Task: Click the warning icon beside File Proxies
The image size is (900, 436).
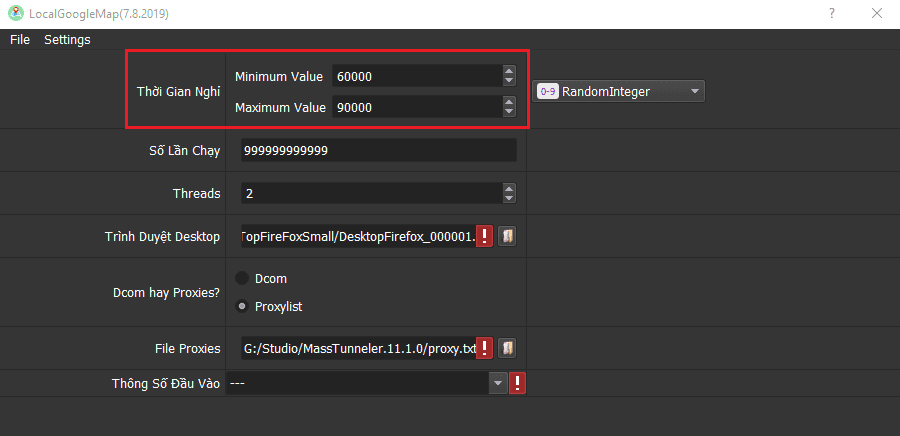Action: (485, 348)
